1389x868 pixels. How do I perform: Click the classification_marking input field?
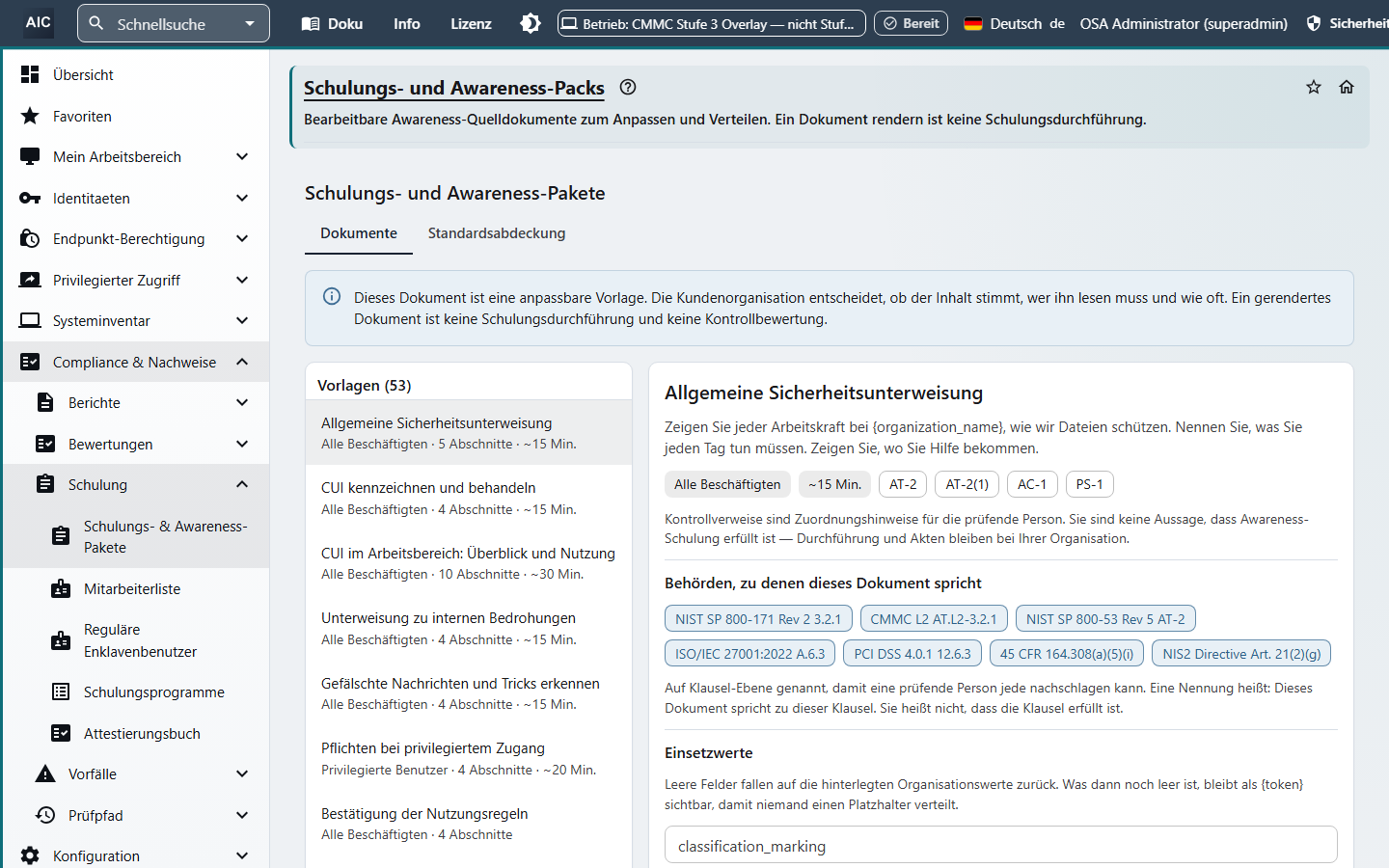click(x=1001, y=845)
